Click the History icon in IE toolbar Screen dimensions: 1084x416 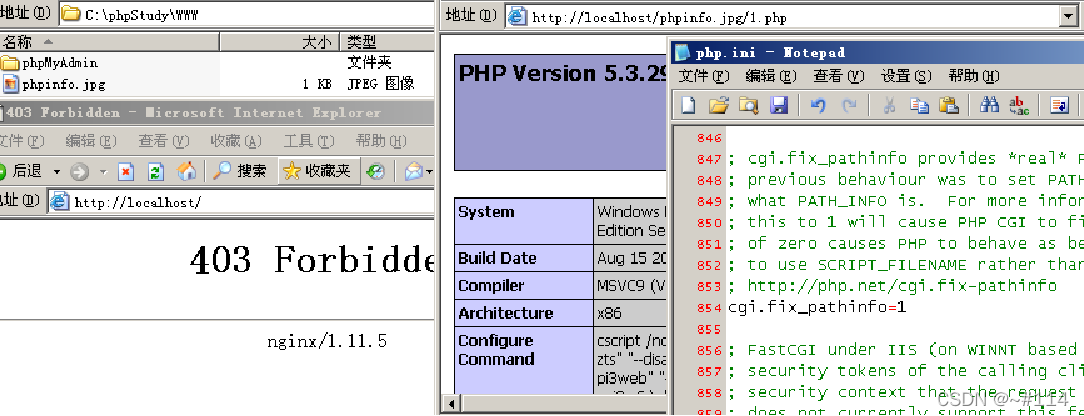[375, 171]
